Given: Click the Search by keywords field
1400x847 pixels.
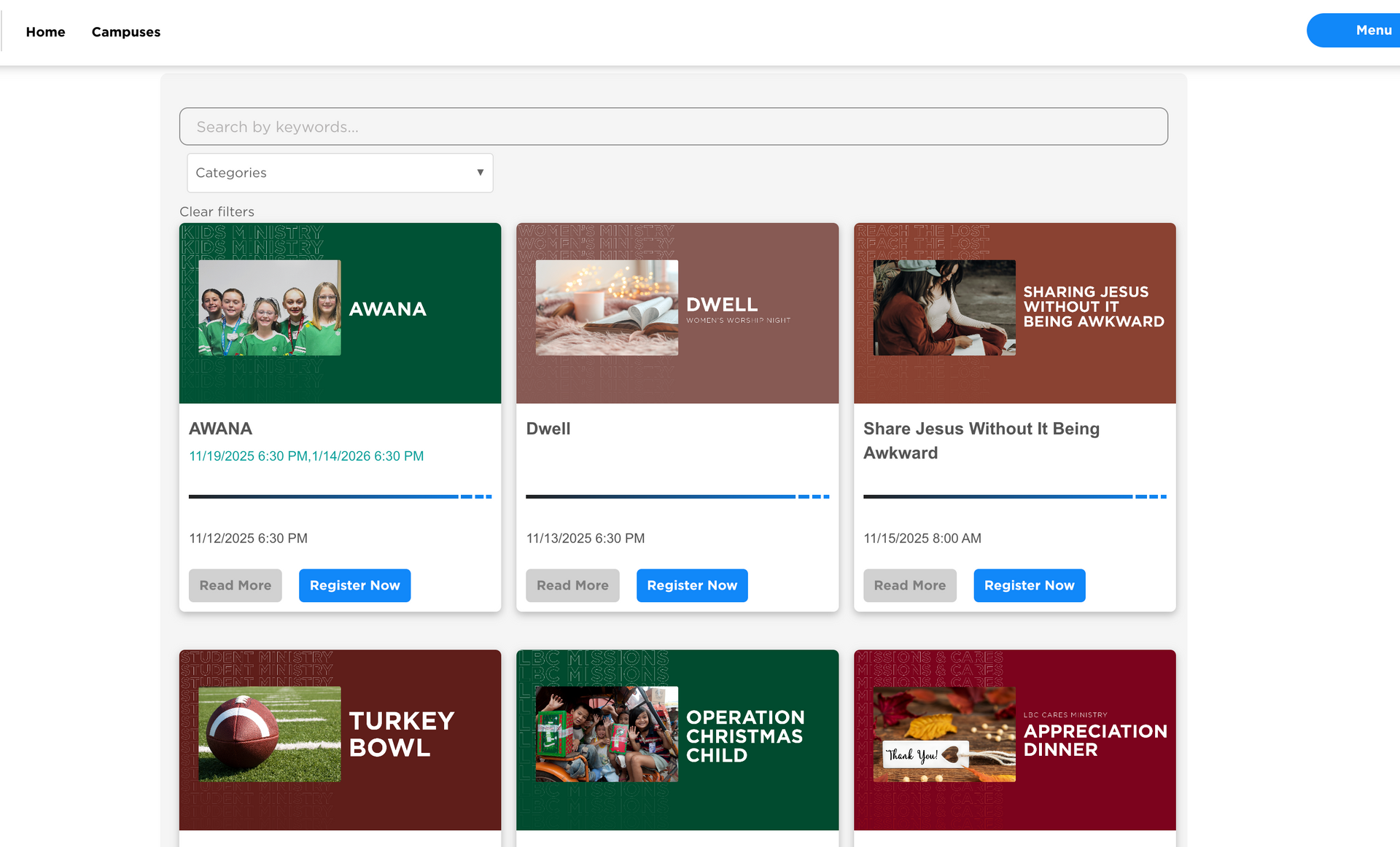Looking at the screenshot, I should click(x=673, y=127).
